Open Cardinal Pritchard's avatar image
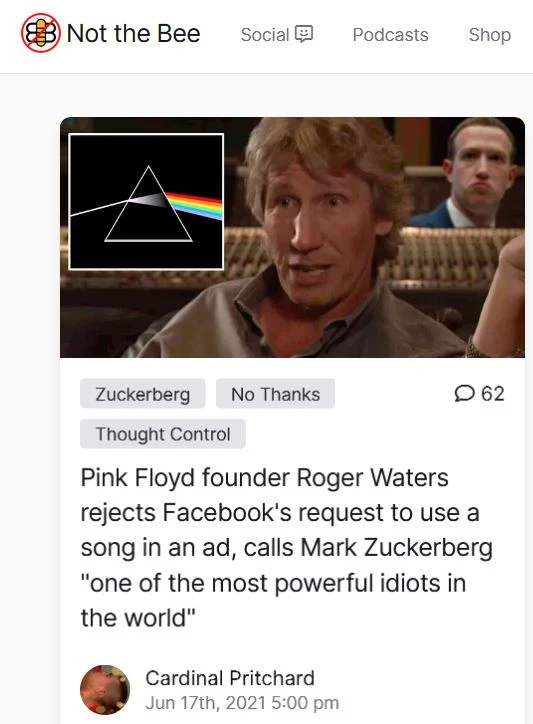The image size is (533, 724). click(105, 690)
